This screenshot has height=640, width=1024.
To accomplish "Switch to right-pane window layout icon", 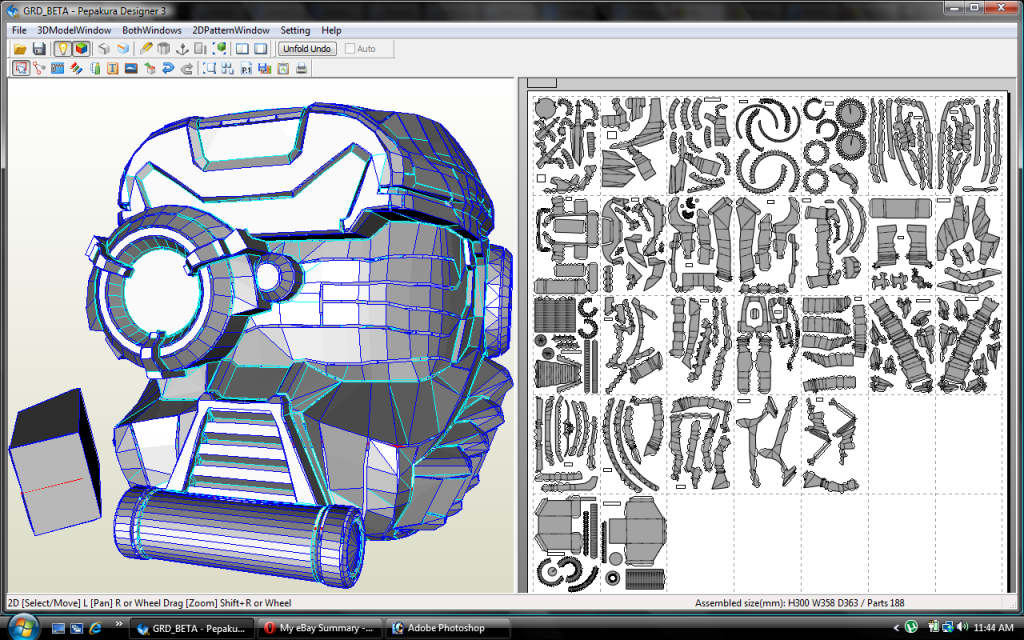I will [x=261, y=49].
